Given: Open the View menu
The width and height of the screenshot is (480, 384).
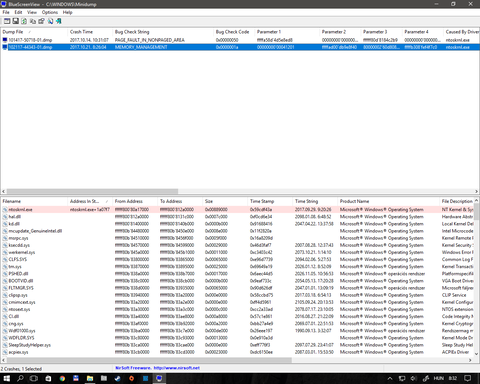Looking at the screenshot, I should coord(32,12).
